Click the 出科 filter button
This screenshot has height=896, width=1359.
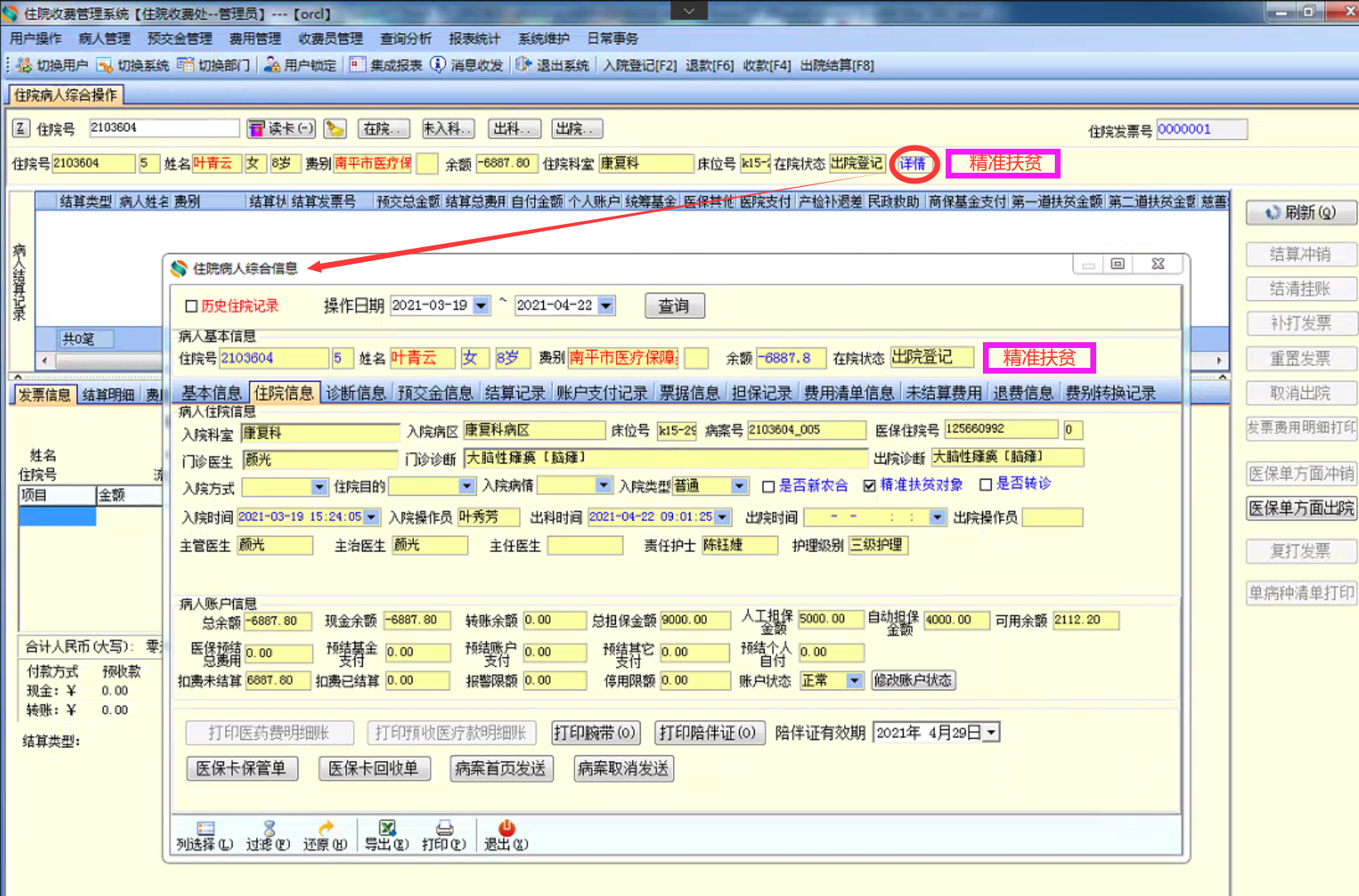[513, 129]
